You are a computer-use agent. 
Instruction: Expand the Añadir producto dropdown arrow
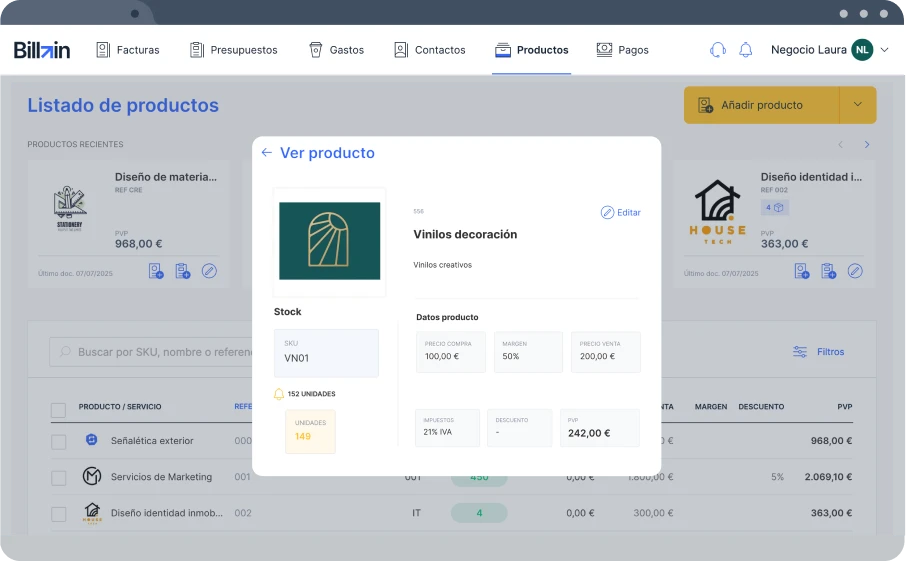point(857,105)
